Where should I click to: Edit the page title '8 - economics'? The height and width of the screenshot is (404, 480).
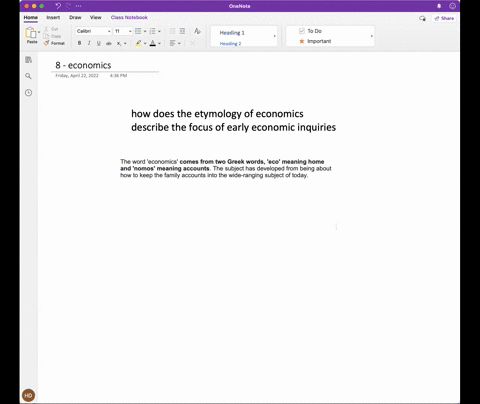tap(83, 65)
